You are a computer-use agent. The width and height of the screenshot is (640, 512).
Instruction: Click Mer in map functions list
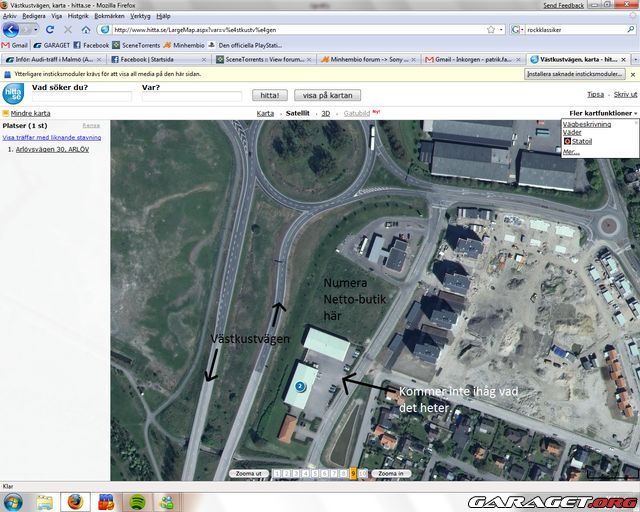[569, 152]
